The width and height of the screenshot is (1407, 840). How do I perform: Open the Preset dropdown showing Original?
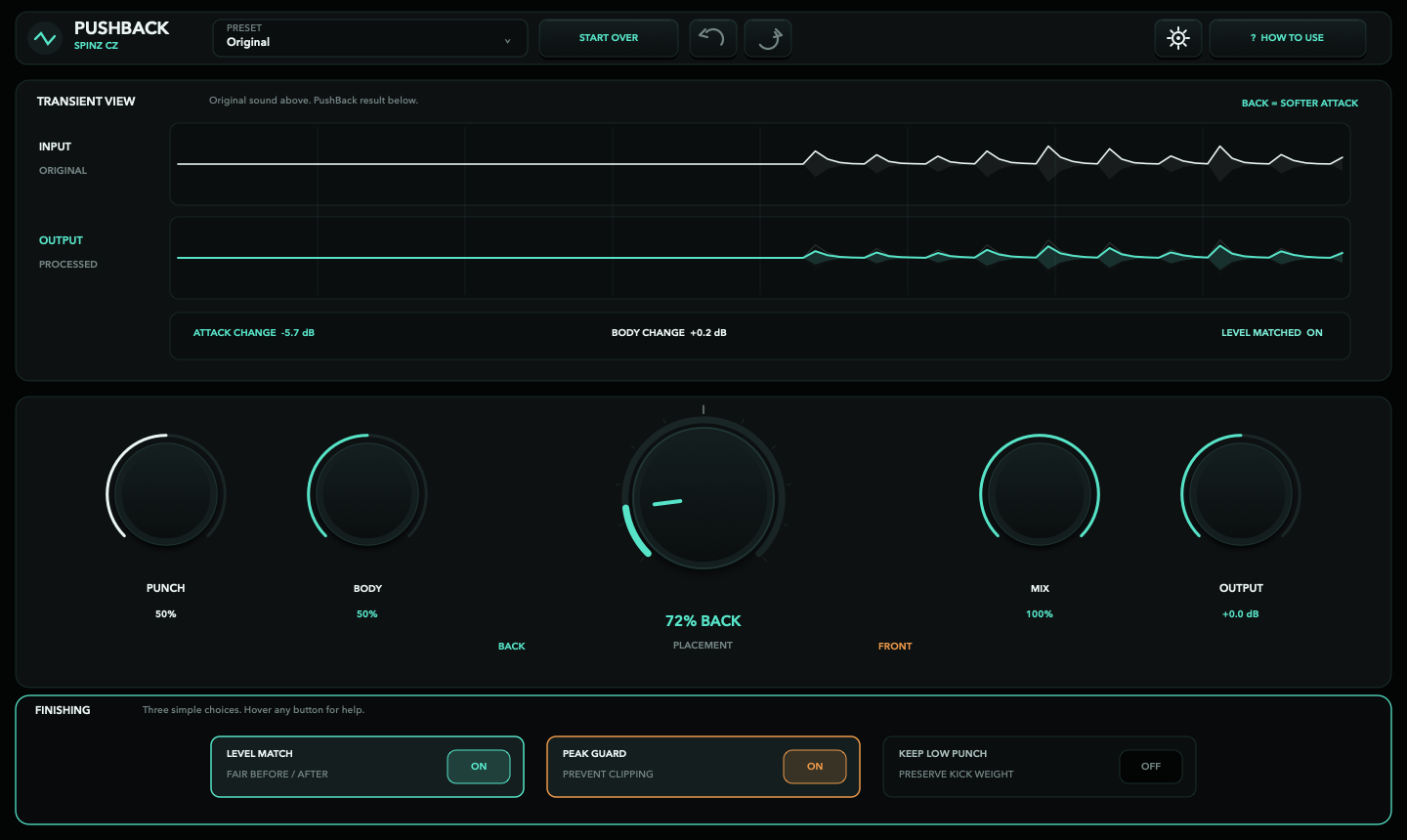click(370, 38)
